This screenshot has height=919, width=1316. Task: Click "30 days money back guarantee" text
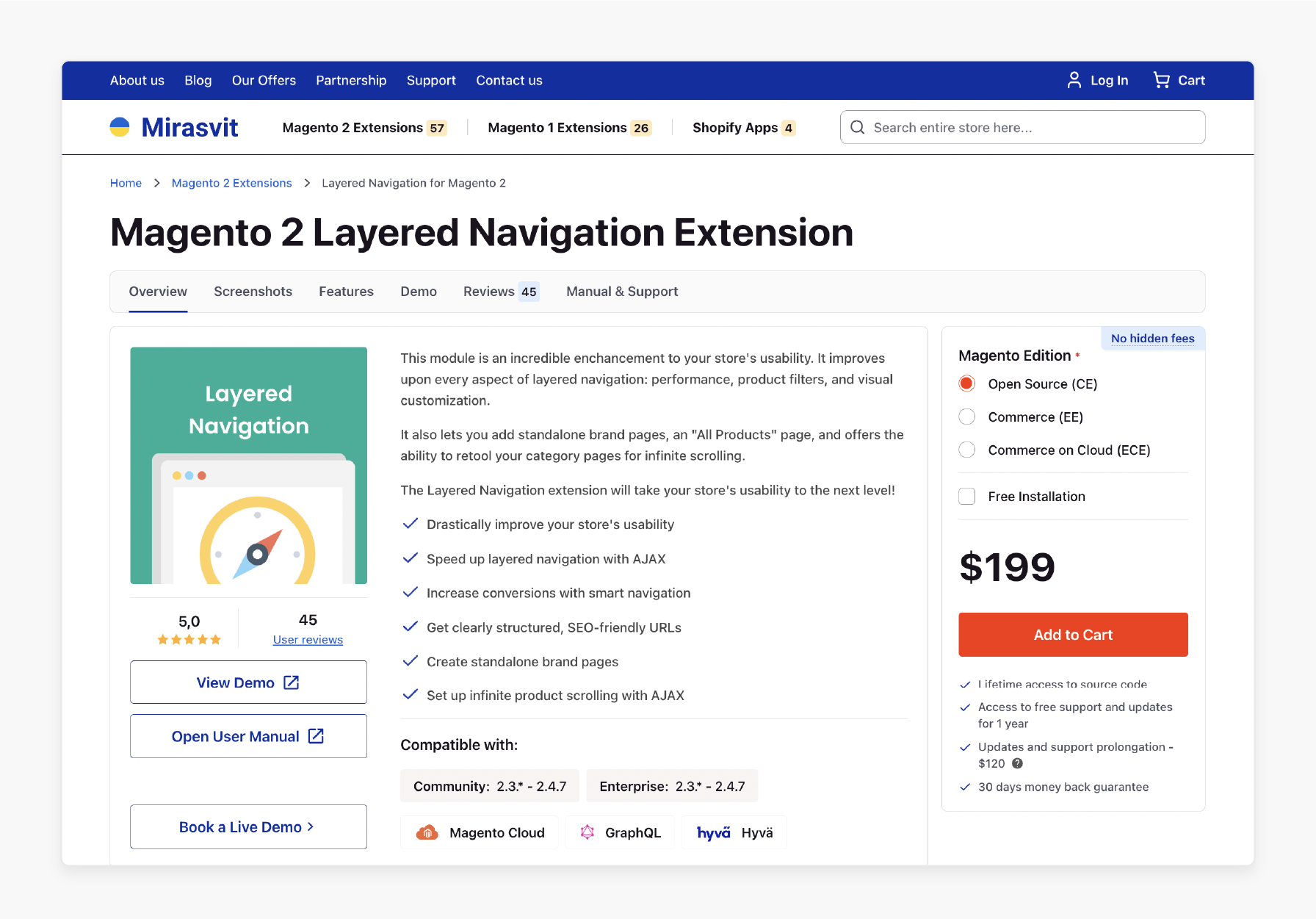tap(1063, 787)
